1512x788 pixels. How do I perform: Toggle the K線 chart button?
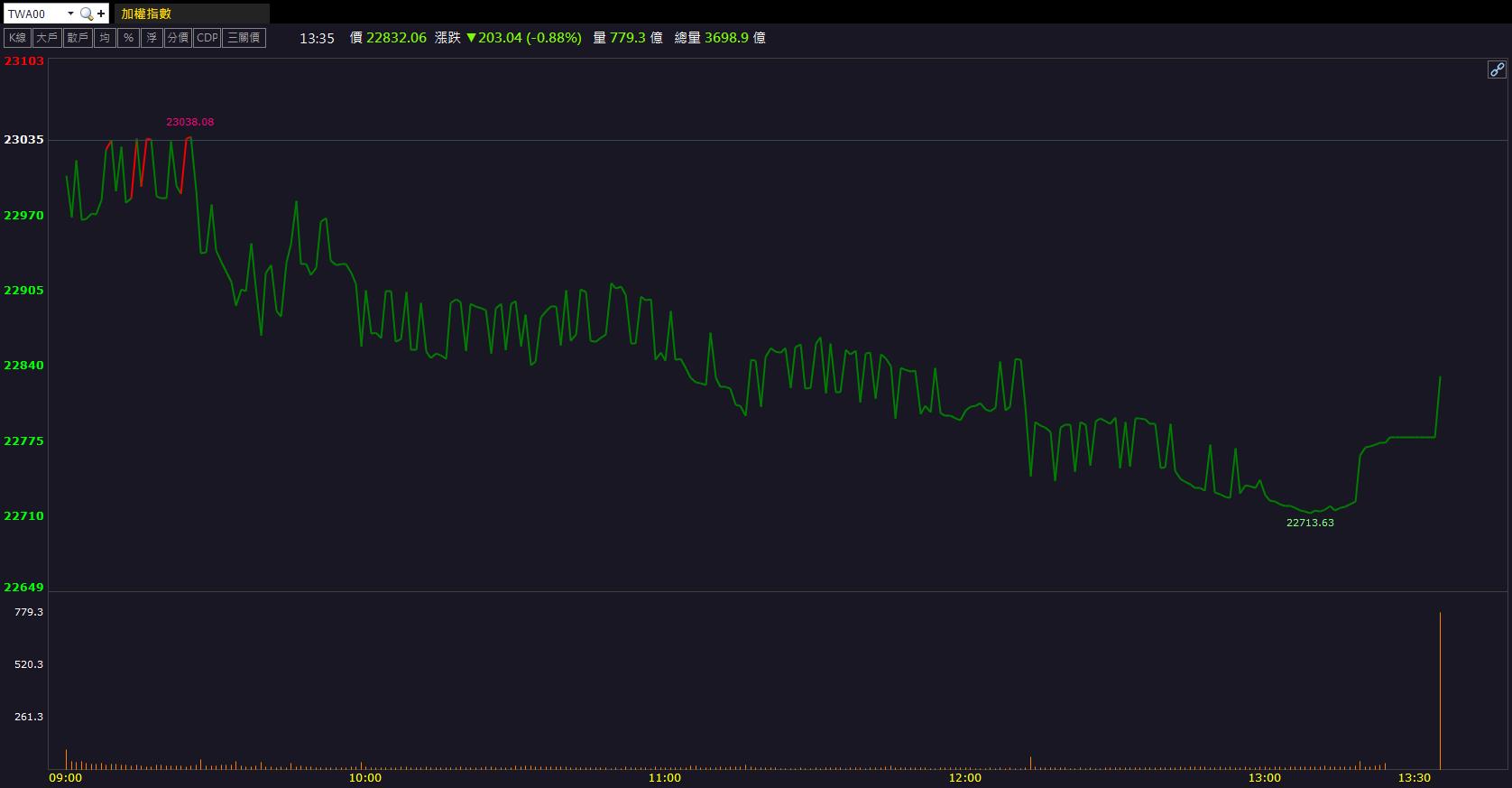pos(18,38)
